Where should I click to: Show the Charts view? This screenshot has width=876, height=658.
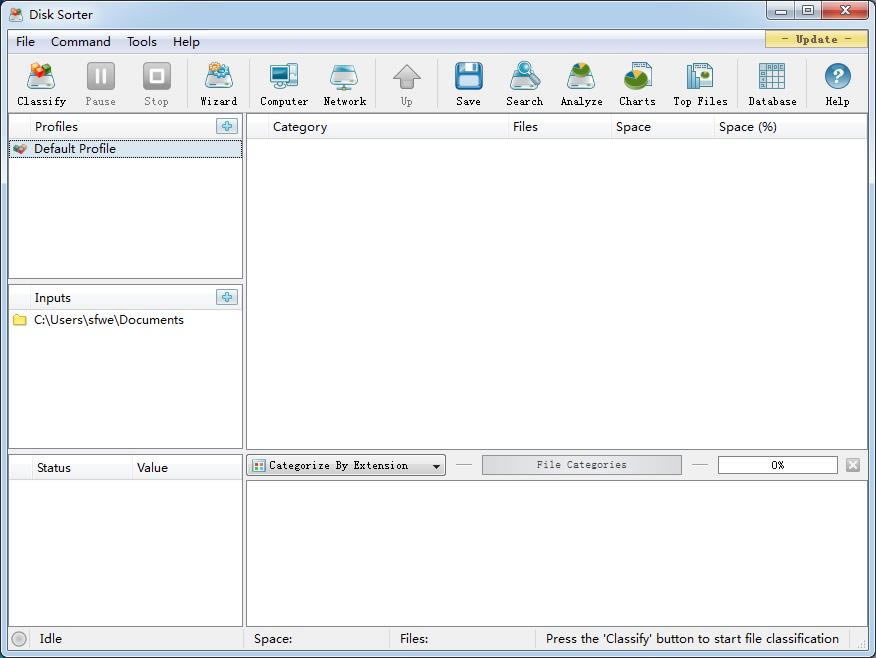coord(637,84)
